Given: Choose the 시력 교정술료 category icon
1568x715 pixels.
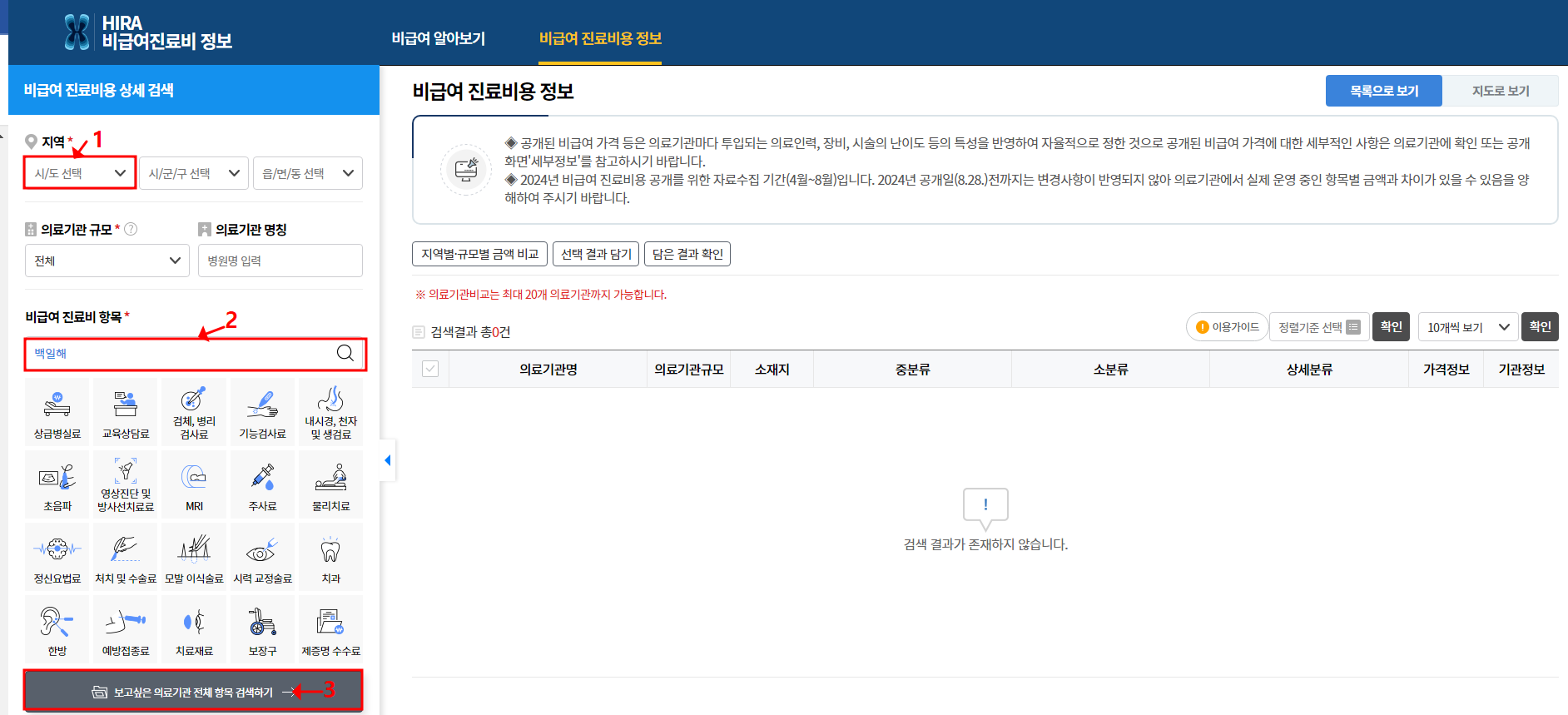Looking at the screenshot, I should (x=262, y=557).
